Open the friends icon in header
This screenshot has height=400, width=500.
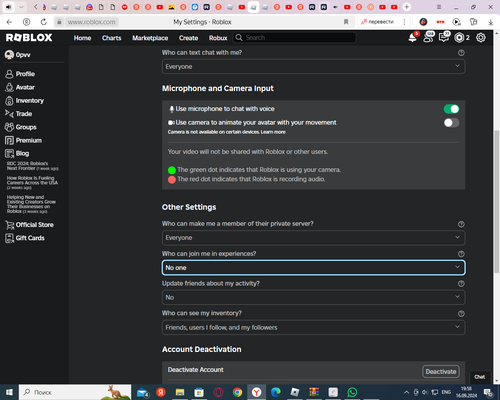click(x=428, y=38)
